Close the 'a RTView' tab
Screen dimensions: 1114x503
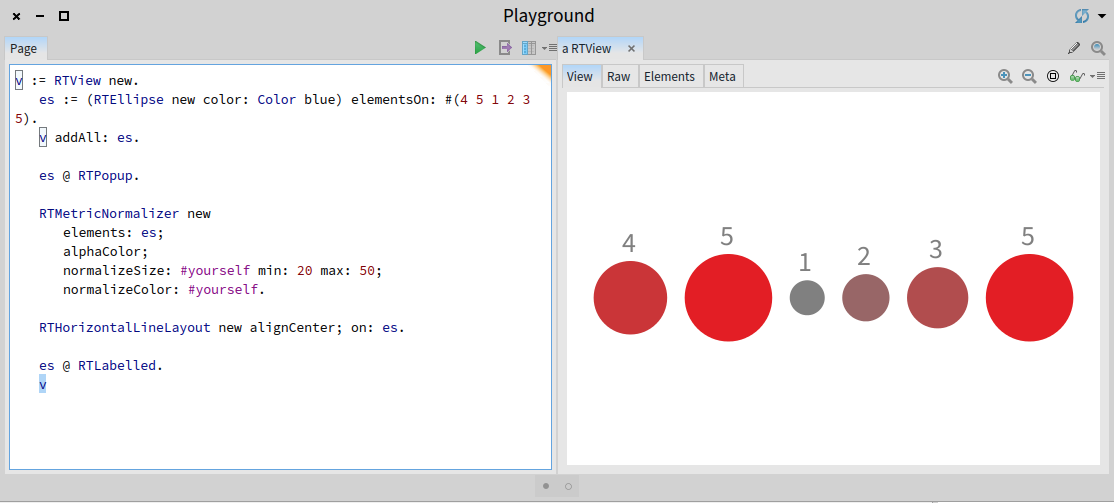click(631, 48)
